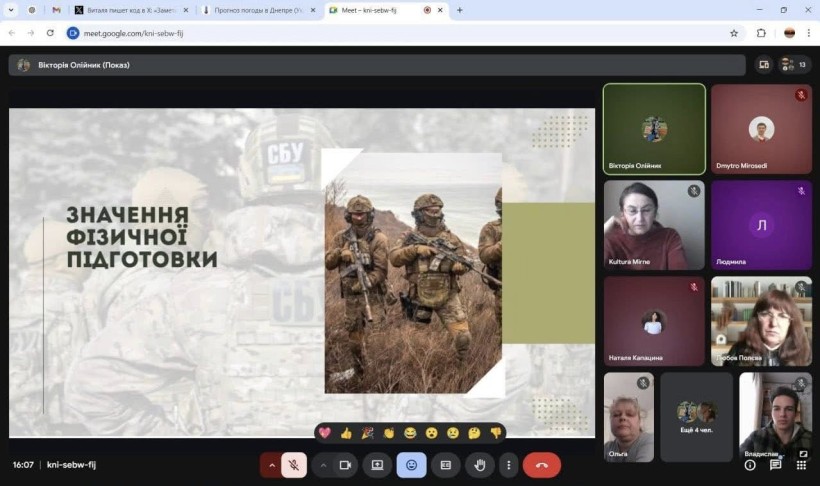The height and width of the screenshot is (486, 820).
Task: Select Kultura Mirne video tile
Action: (x=654, y=225)
